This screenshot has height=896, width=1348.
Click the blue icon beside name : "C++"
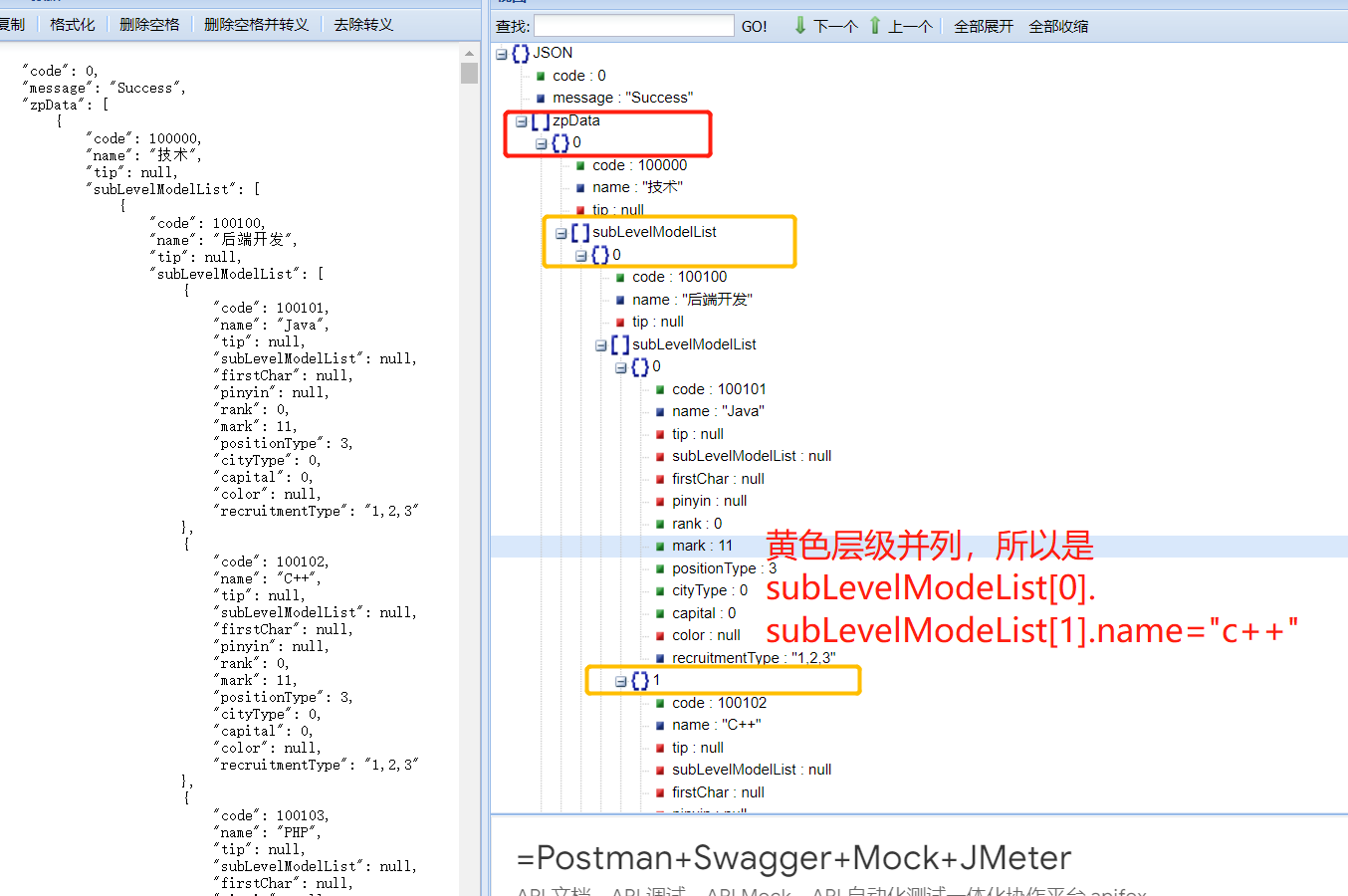pyautogui.click(x=660, y=726)
